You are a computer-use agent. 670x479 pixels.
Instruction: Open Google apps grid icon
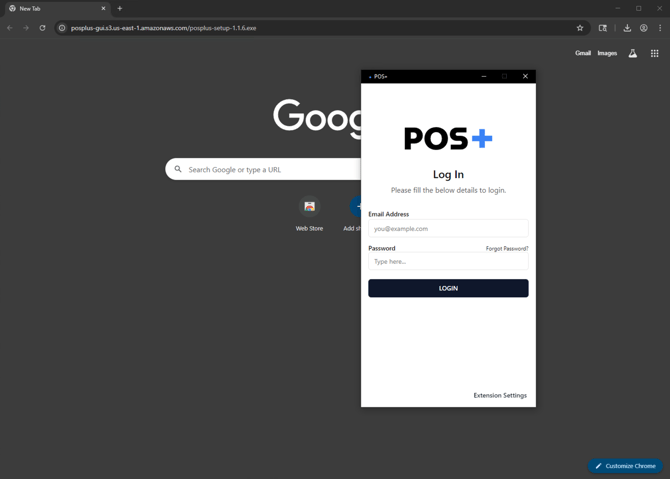[655, 53]
